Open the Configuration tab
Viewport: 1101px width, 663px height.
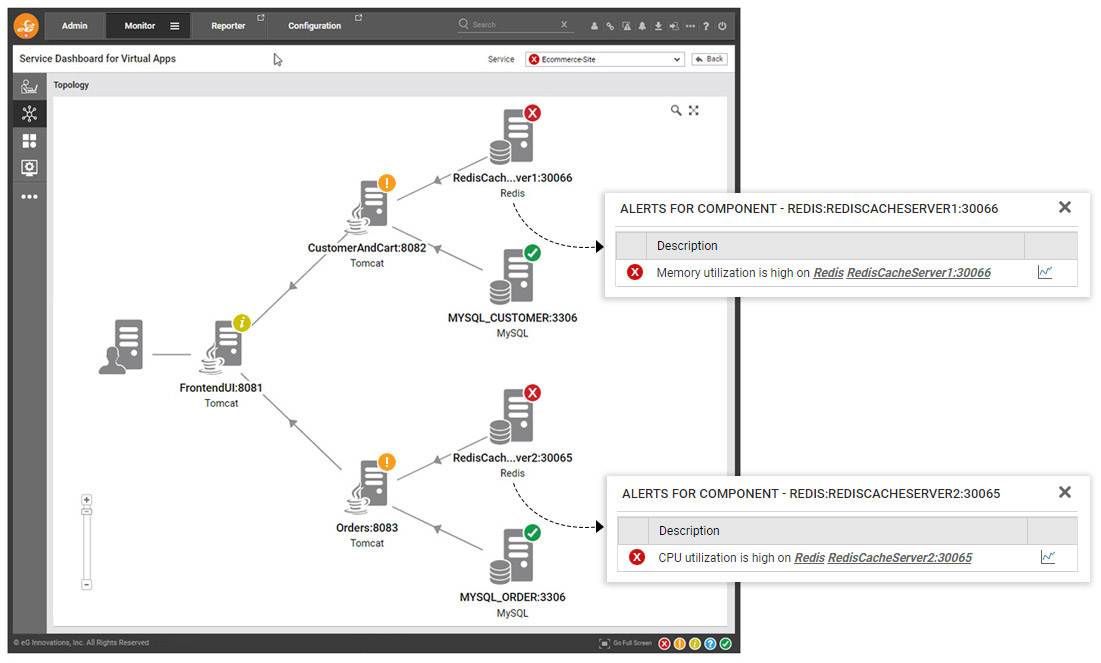(x=315, y=26)
